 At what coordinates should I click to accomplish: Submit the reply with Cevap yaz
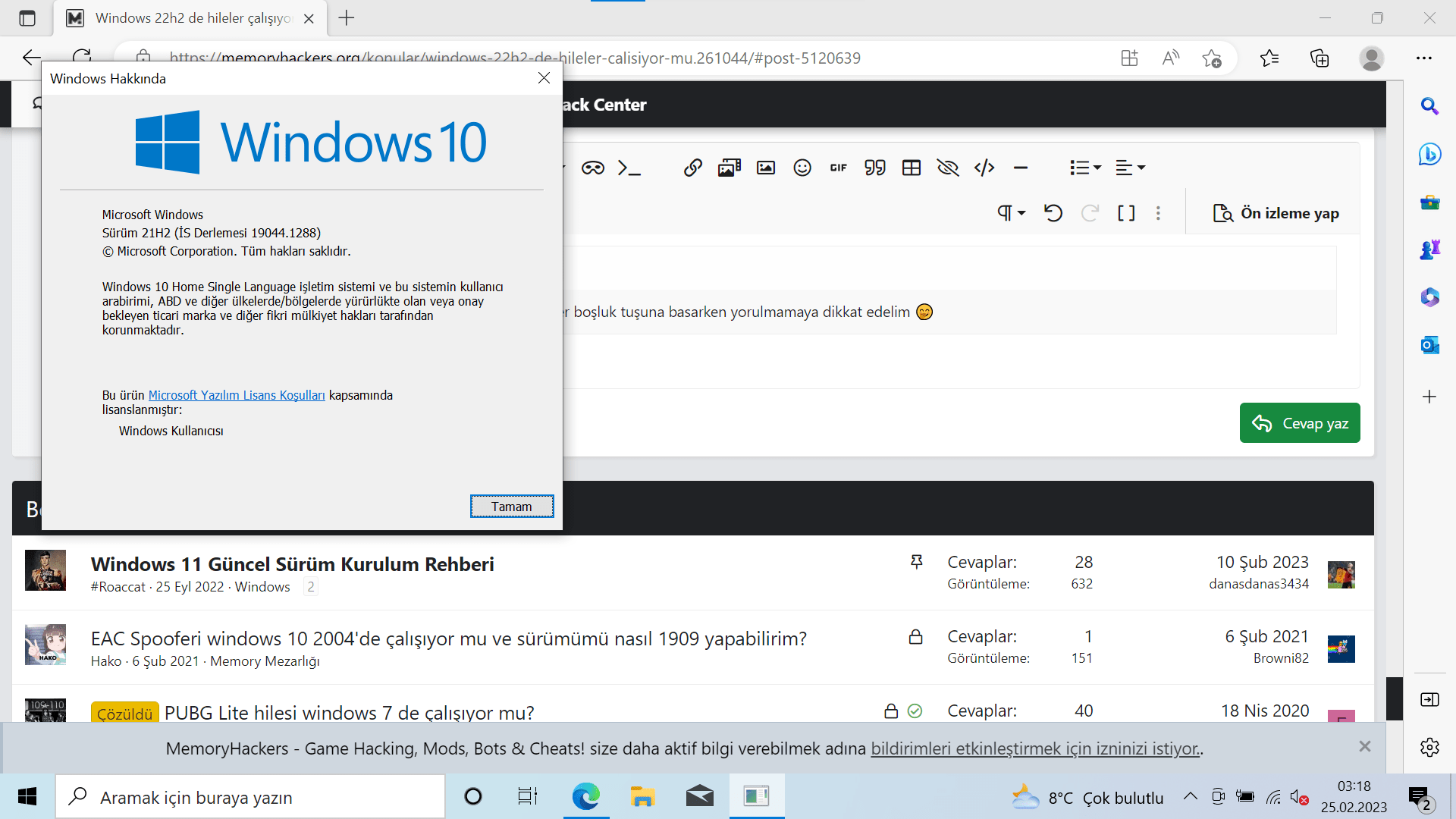1300,423
